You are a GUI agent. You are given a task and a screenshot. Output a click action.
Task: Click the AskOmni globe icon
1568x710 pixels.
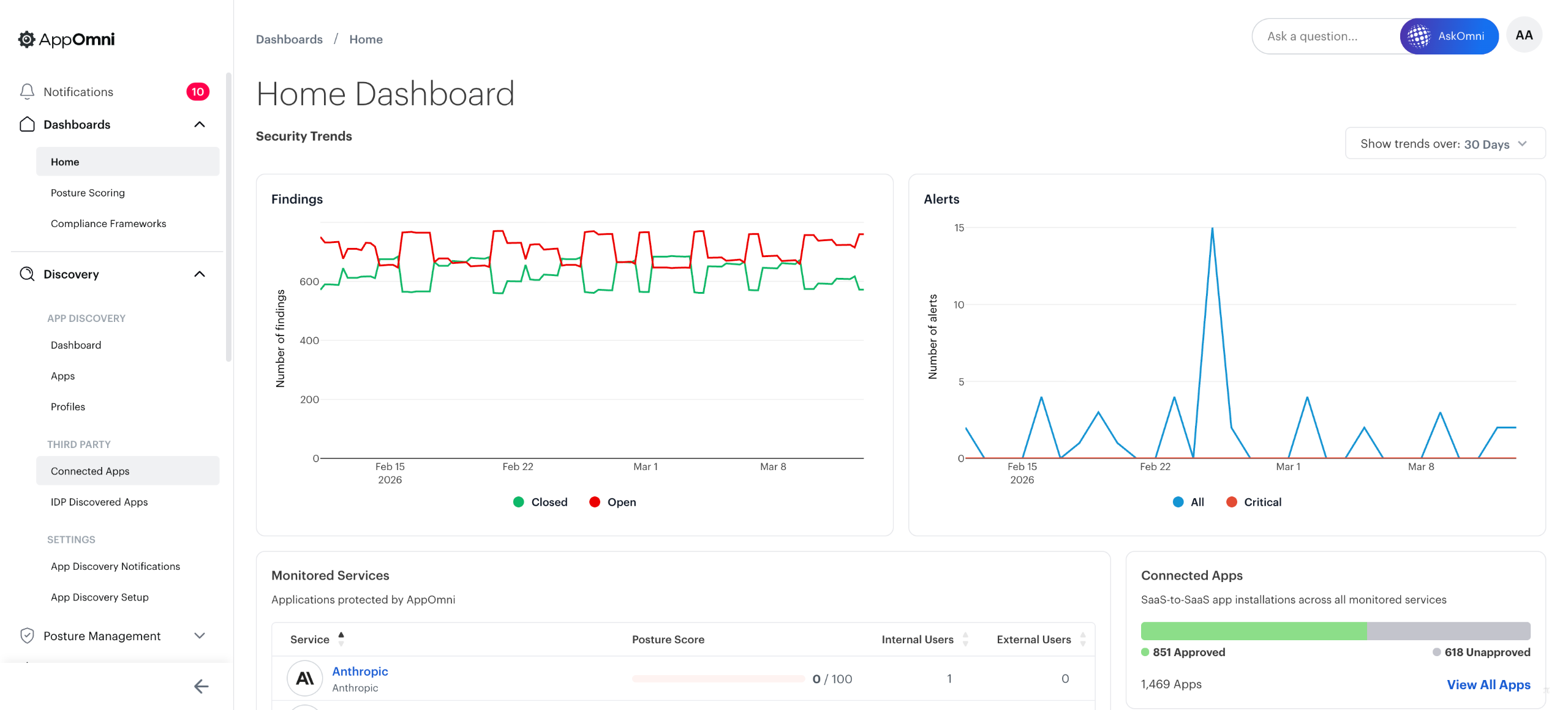click(1419, 36)
